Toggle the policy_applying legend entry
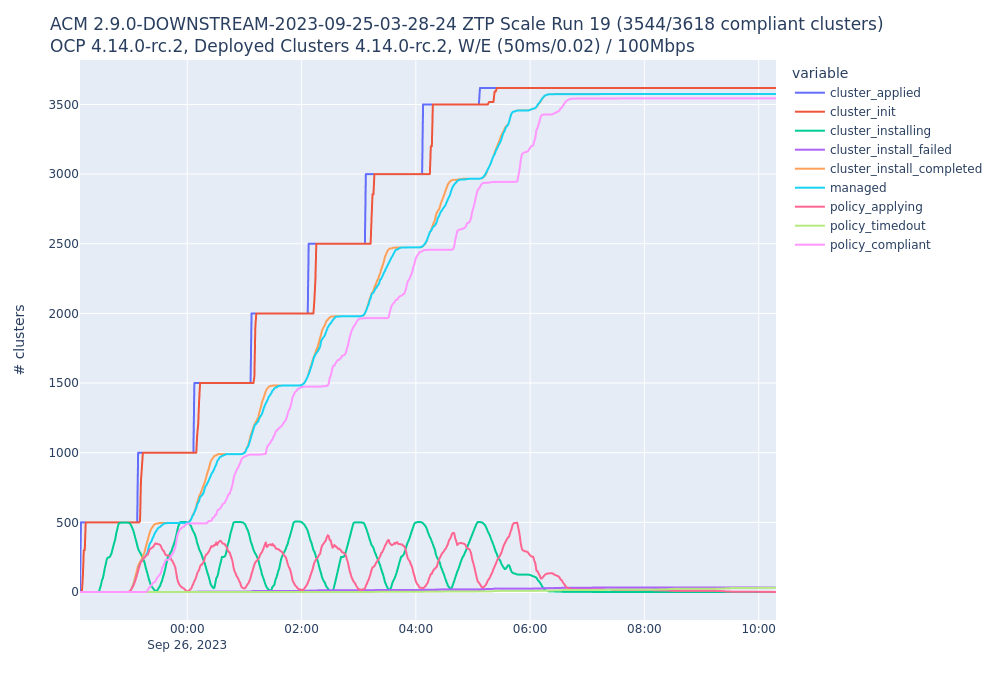The height and width of the screenshot is (700, 1000). click(858, 207)
